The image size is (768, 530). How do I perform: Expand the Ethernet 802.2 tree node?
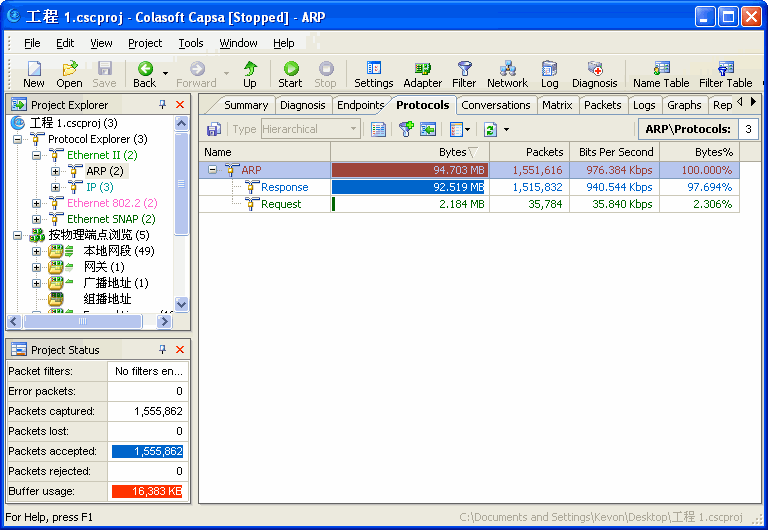[36, 203]
